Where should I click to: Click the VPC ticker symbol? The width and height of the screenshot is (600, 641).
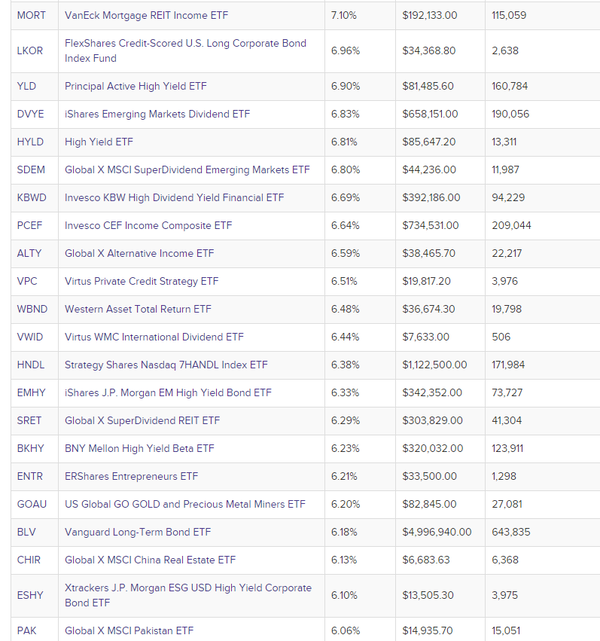27,281
